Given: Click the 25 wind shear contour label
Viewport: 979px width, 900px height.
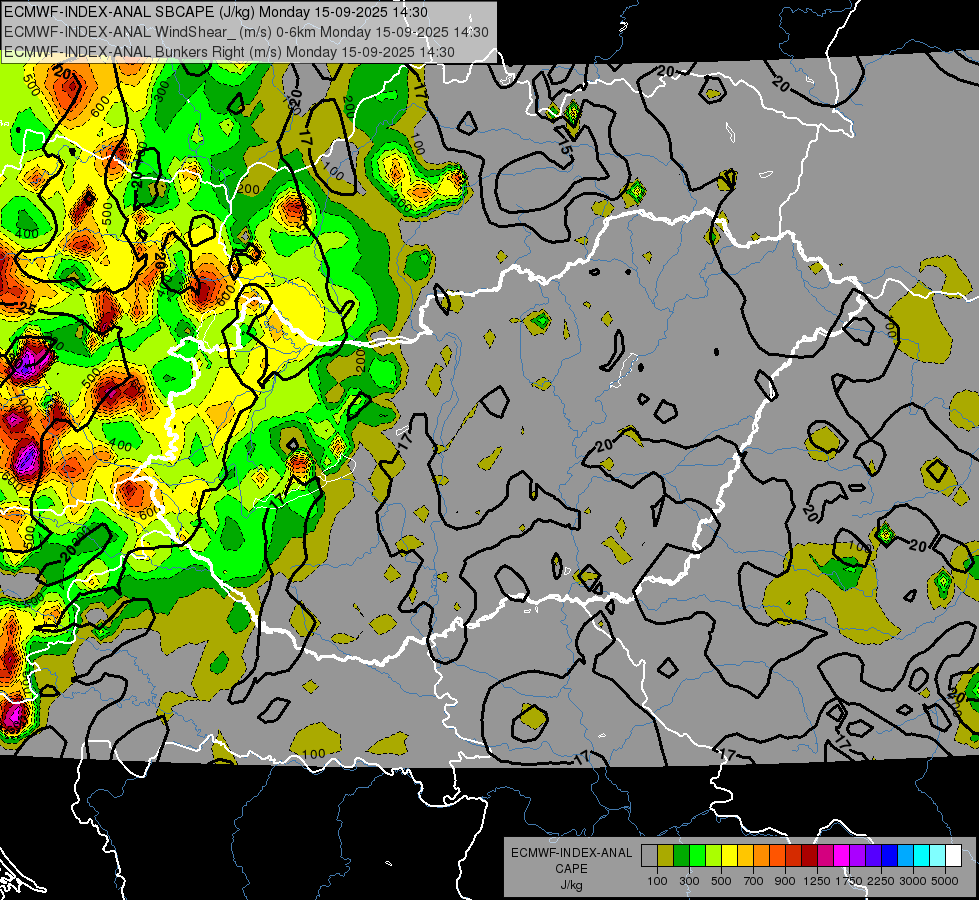Looking at the screenshot, I should [x=26, y=308].
